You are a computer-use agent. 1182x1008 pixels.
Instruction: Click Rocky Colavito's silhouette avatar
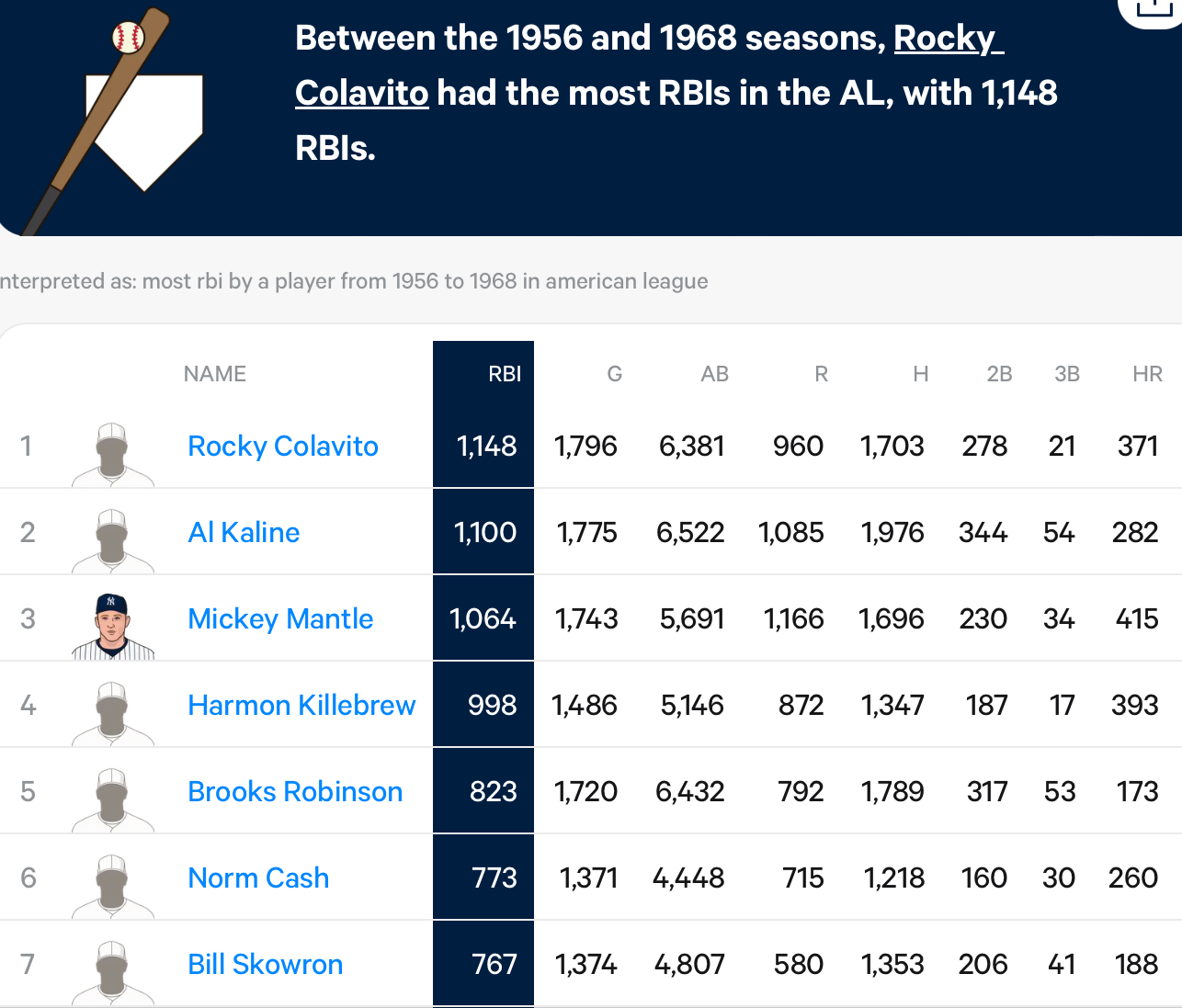coord(113,454)
